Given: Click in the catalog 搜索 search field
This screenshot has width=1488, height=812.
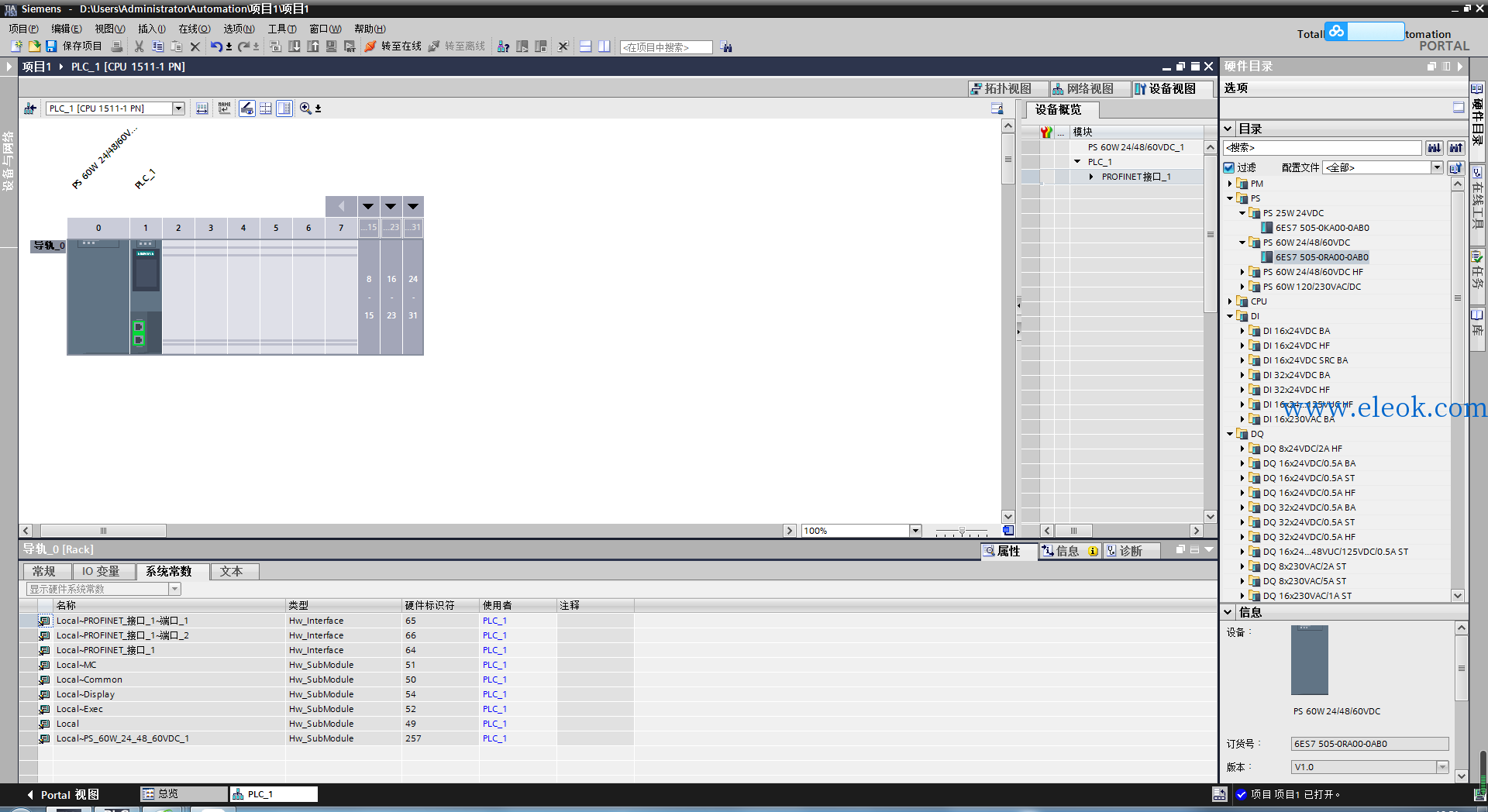Looking at the screenshot, I should (1322, 147).
